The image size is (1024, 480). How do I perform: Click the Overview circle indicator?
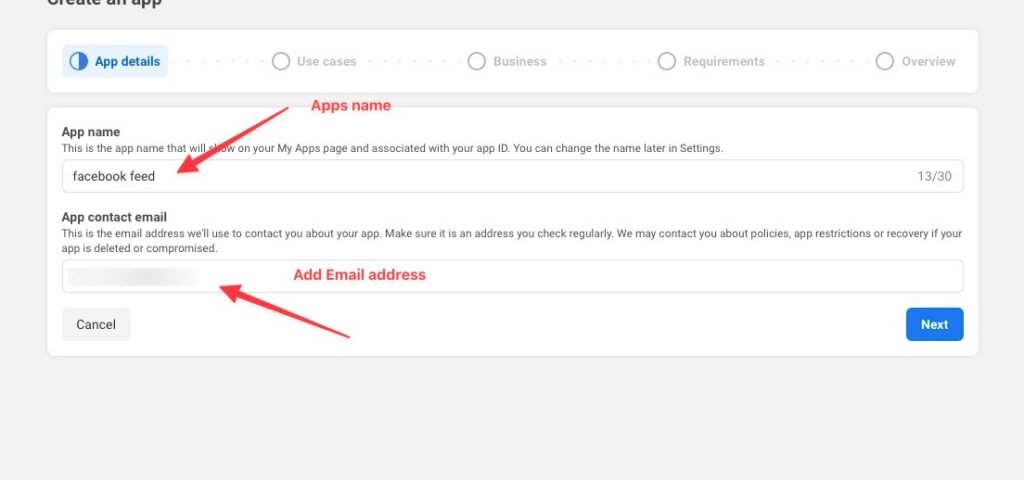(x=885, y=61)
